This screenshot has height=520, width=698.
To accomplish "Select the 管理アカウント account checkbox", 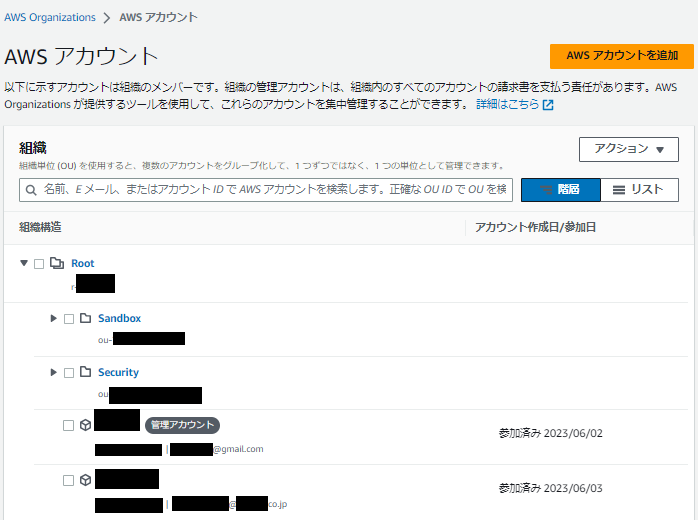I will (69, 426).
